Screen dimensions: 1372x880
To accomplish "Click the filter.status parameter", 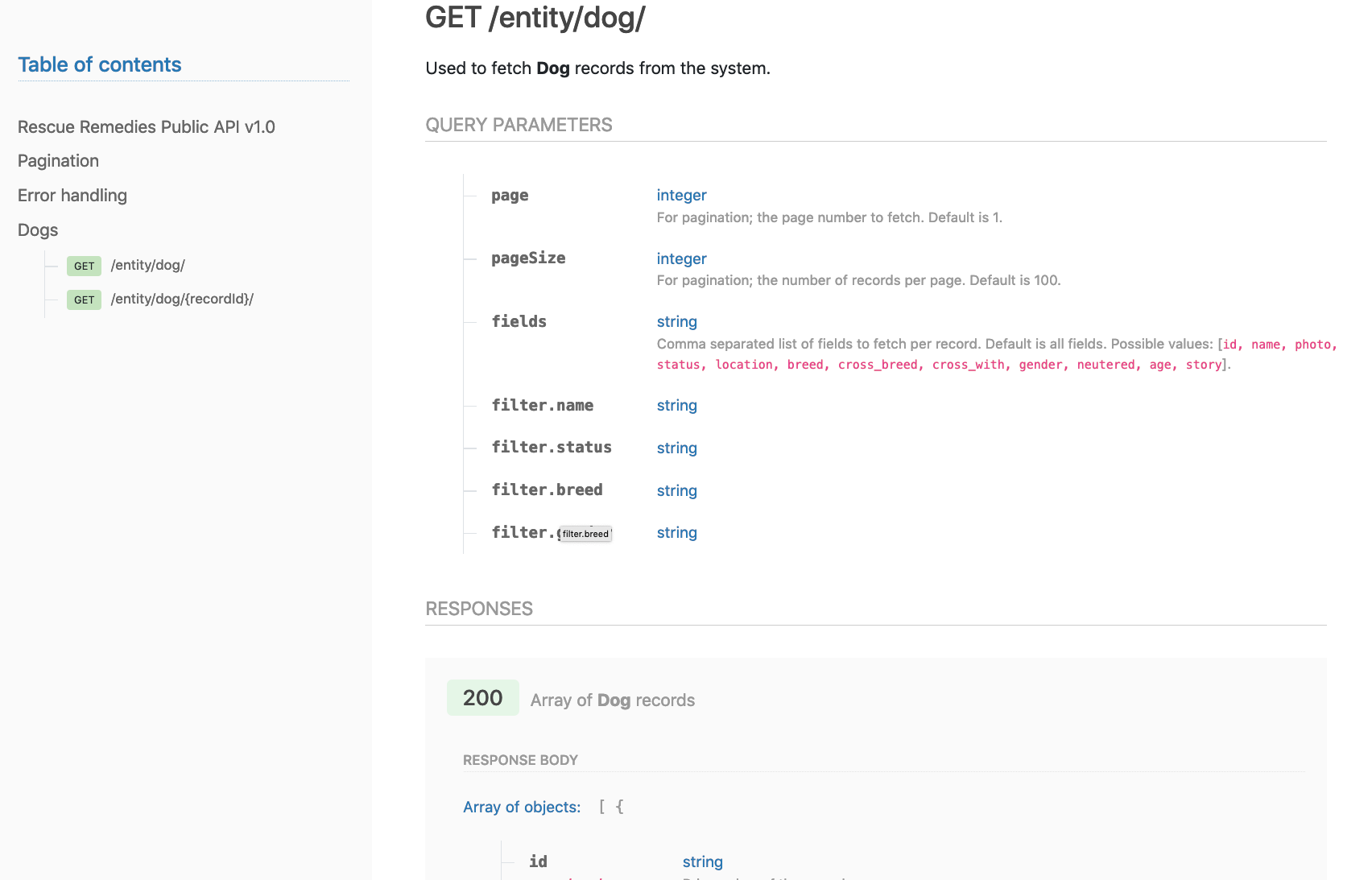I will click(x=552, y=448).
